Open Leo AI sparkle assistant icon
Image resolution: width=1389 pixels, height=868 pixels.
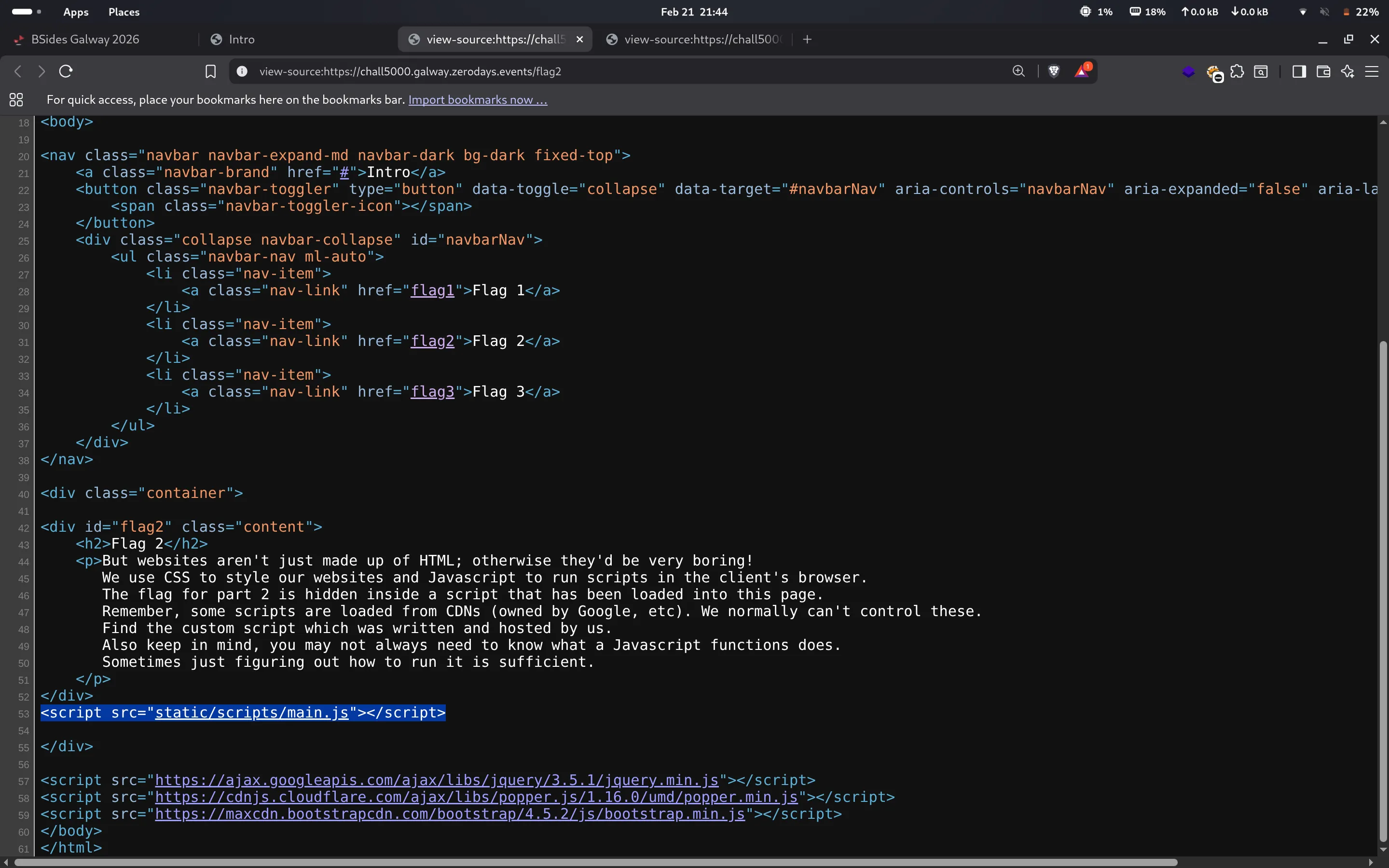pyautogui.click(x=1348, y=71)
